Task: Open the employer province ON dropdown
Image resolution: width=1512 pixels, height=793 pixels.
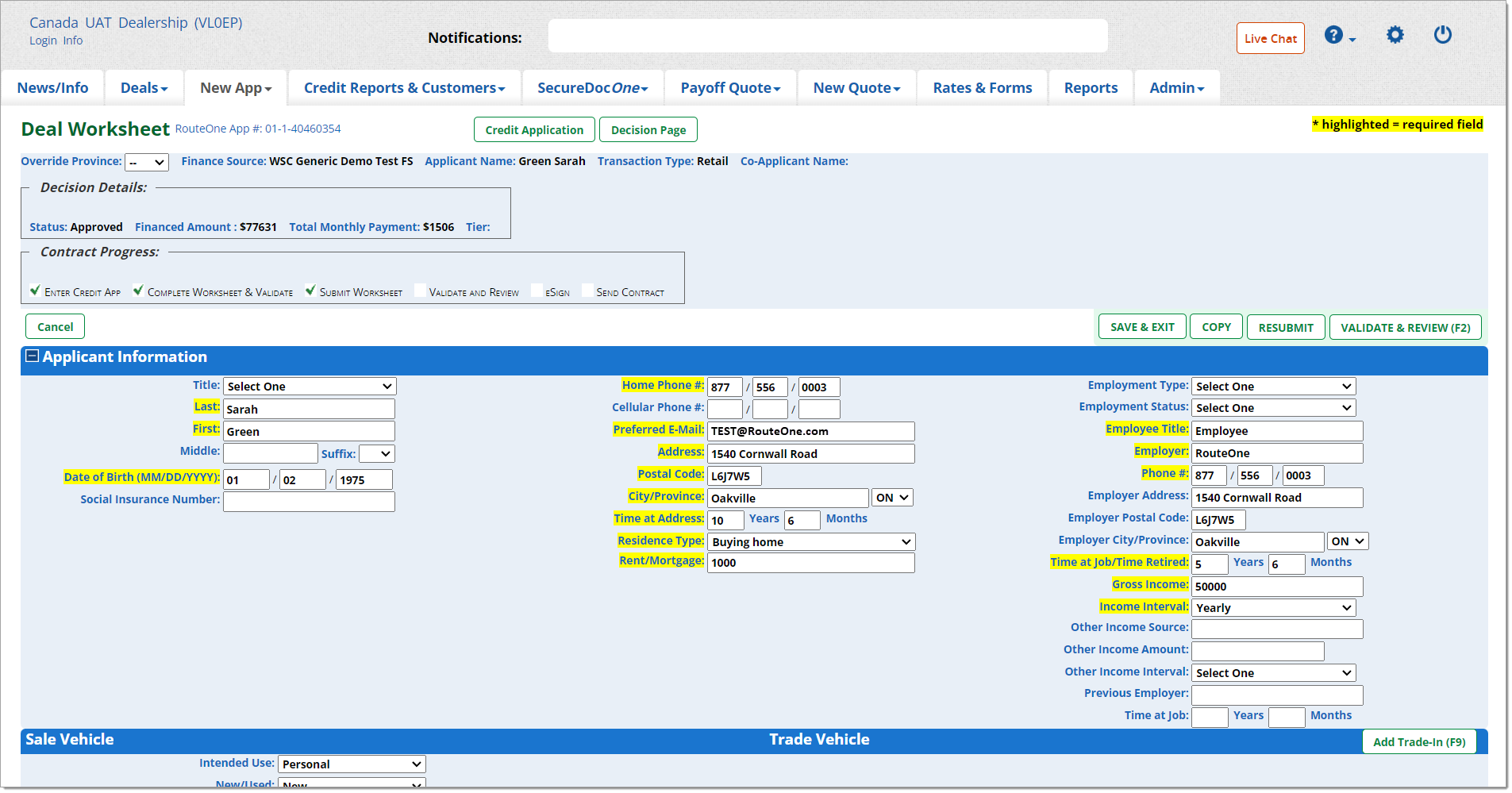Action: click(x=1348, y=541)
